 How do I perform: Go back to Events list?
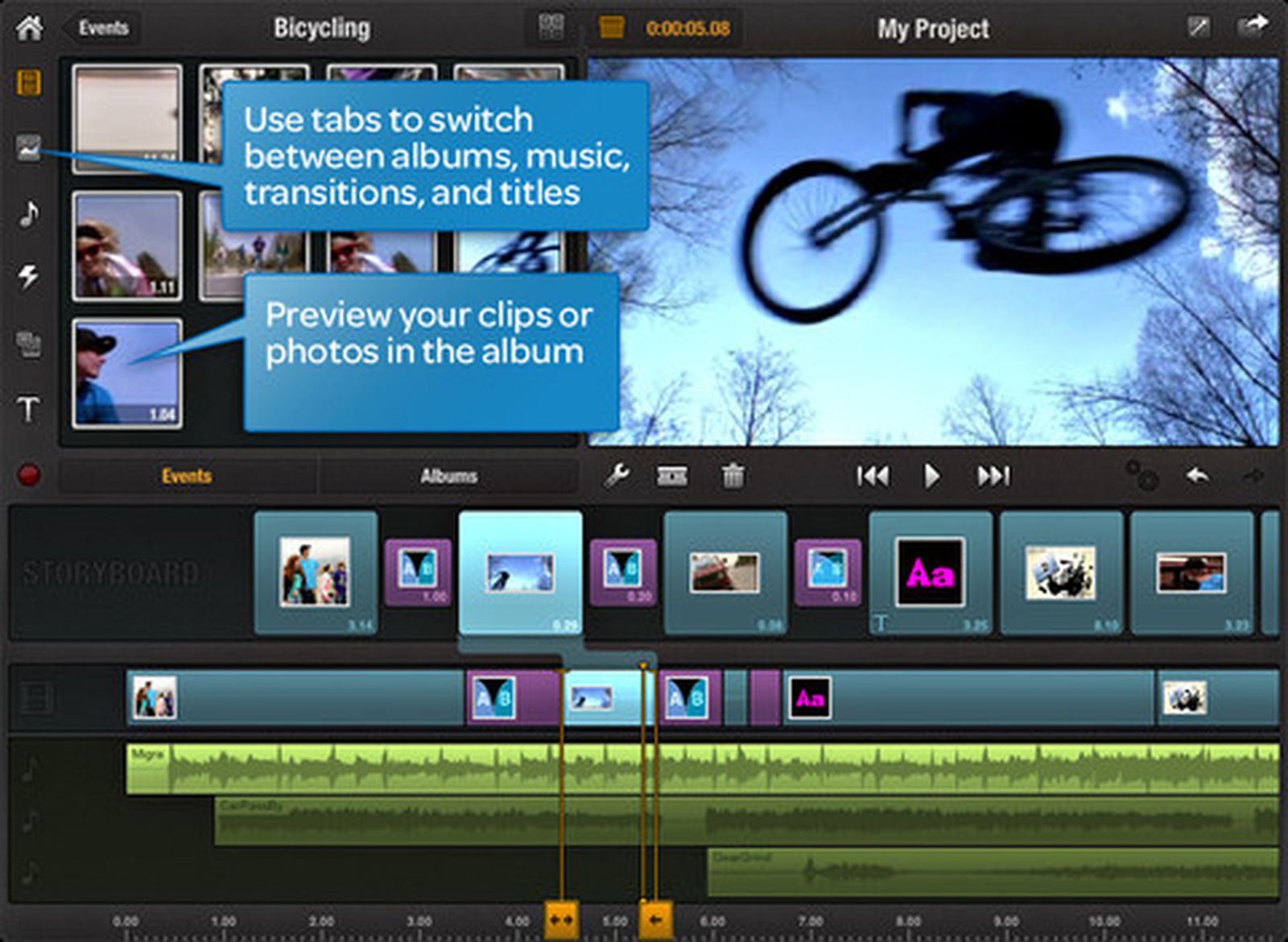tap(101, 28)
